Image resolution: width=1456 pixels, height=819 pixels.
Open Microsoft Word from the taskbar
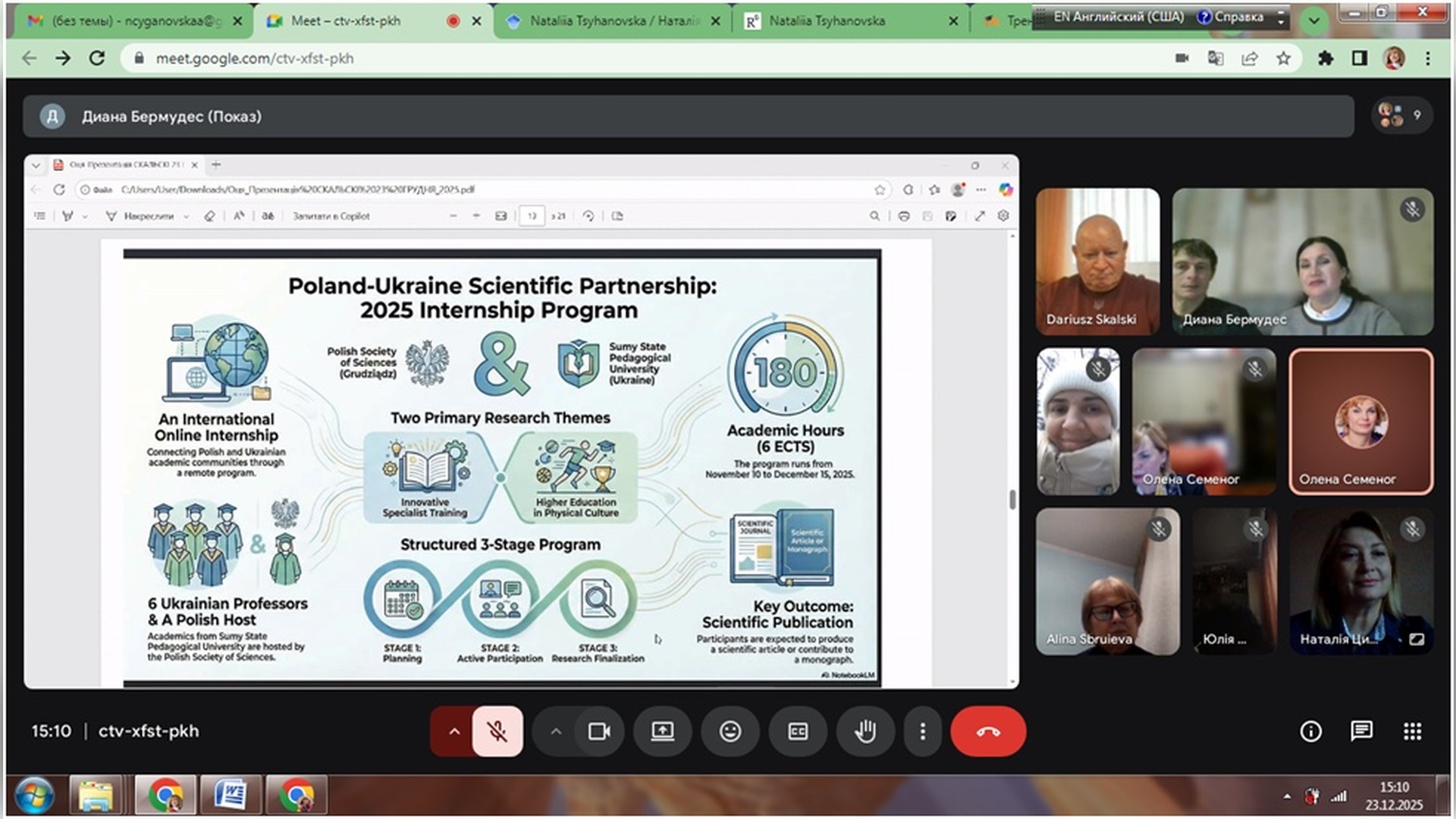click(x=231, y=795)
